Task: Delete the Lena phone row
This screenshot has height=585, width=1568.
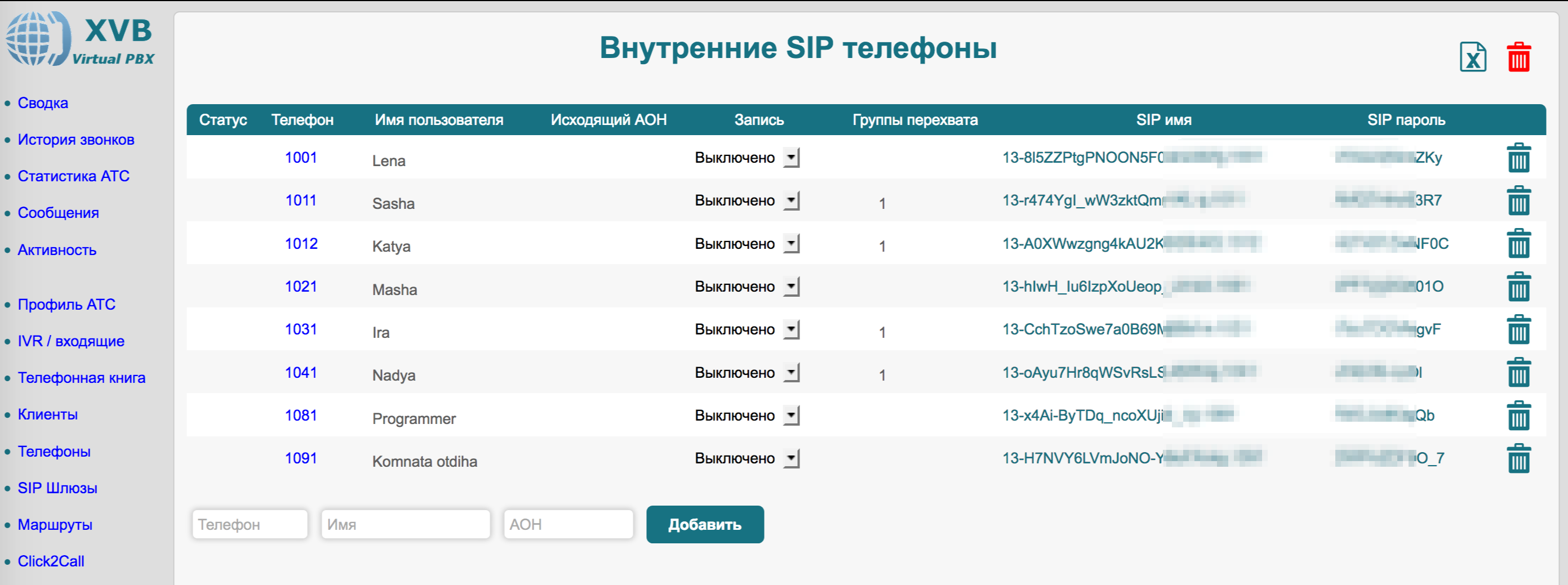Action: (x=1518, y=158)
